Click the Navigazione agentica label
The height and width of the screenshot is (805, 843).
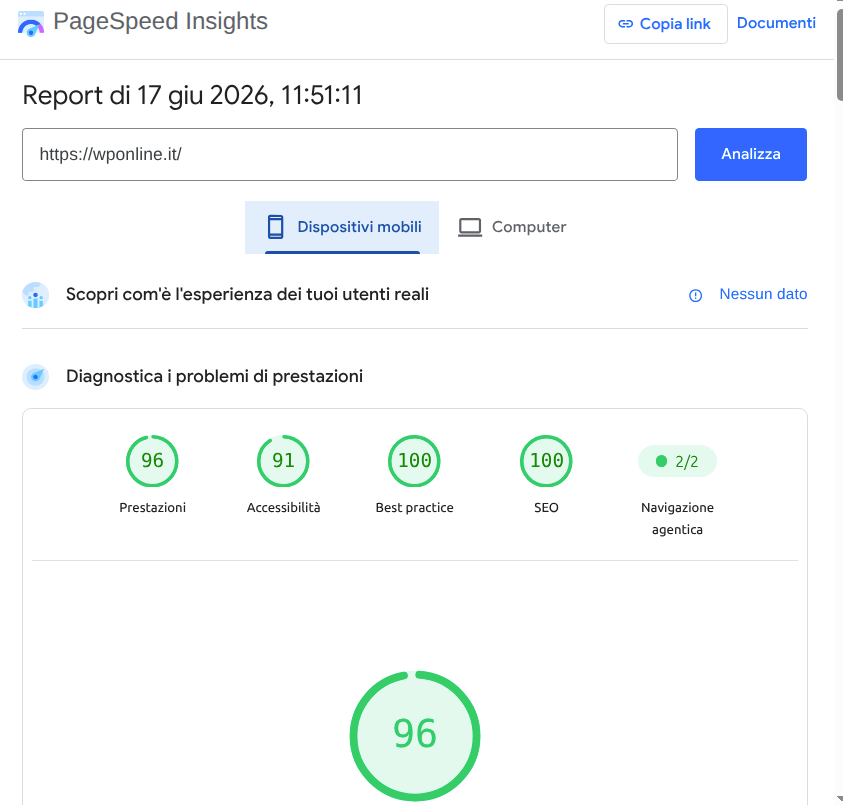pyautogui.click(x=677, y=518)
